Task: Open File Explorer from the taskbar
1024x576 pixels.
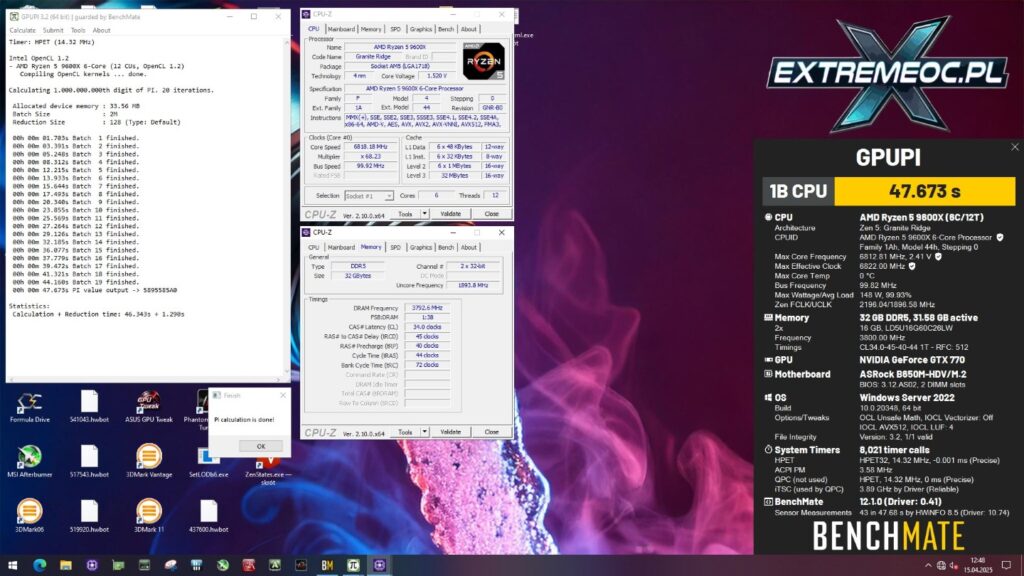Action: coord(65,565)
